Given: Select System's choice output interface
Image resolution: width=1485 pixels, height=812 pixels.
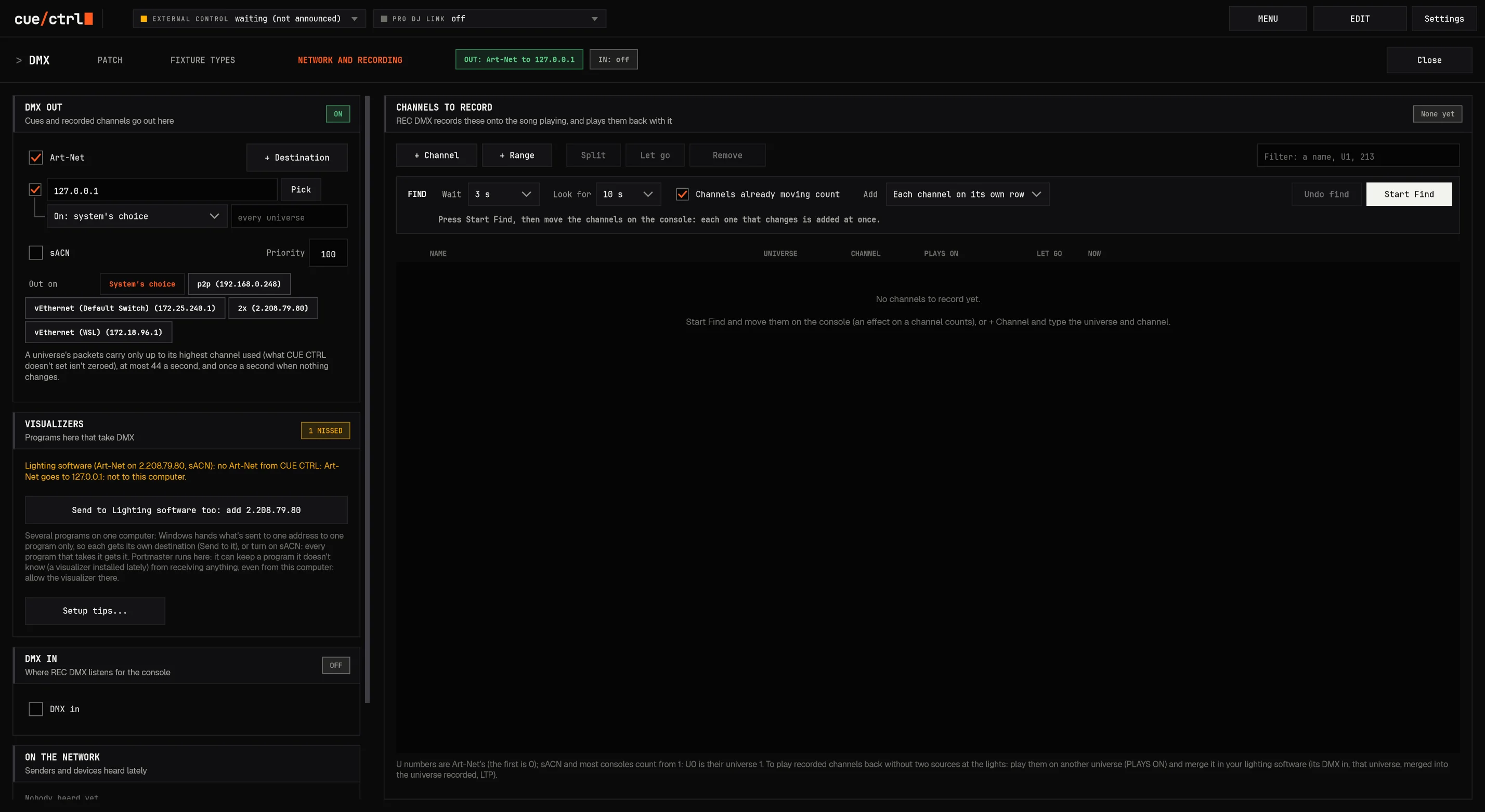Looking at the screenshot, I should point(142,283).
